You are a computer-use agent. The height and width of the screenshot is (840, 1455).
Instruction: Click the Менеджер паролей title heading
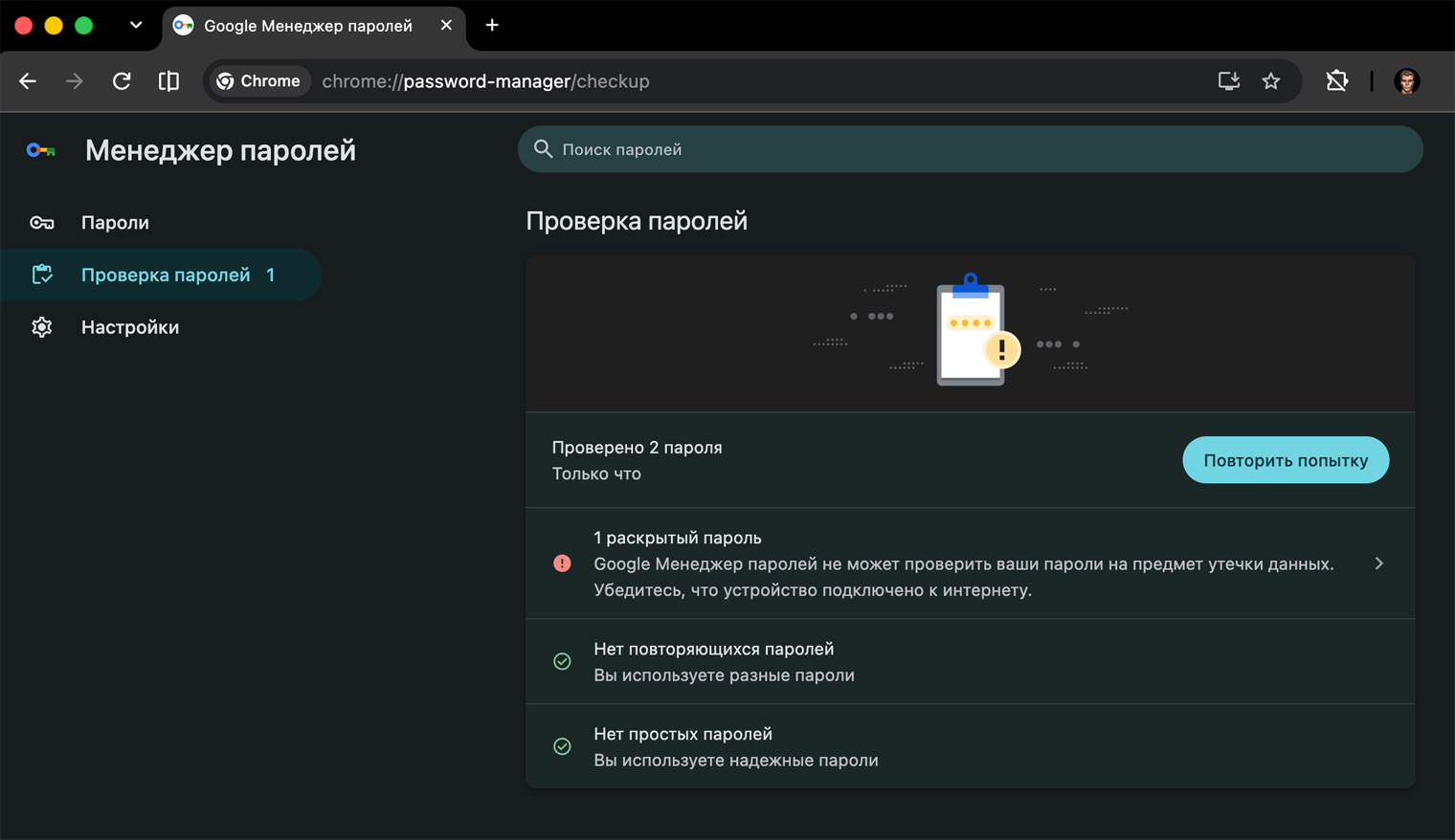[220, 150]
